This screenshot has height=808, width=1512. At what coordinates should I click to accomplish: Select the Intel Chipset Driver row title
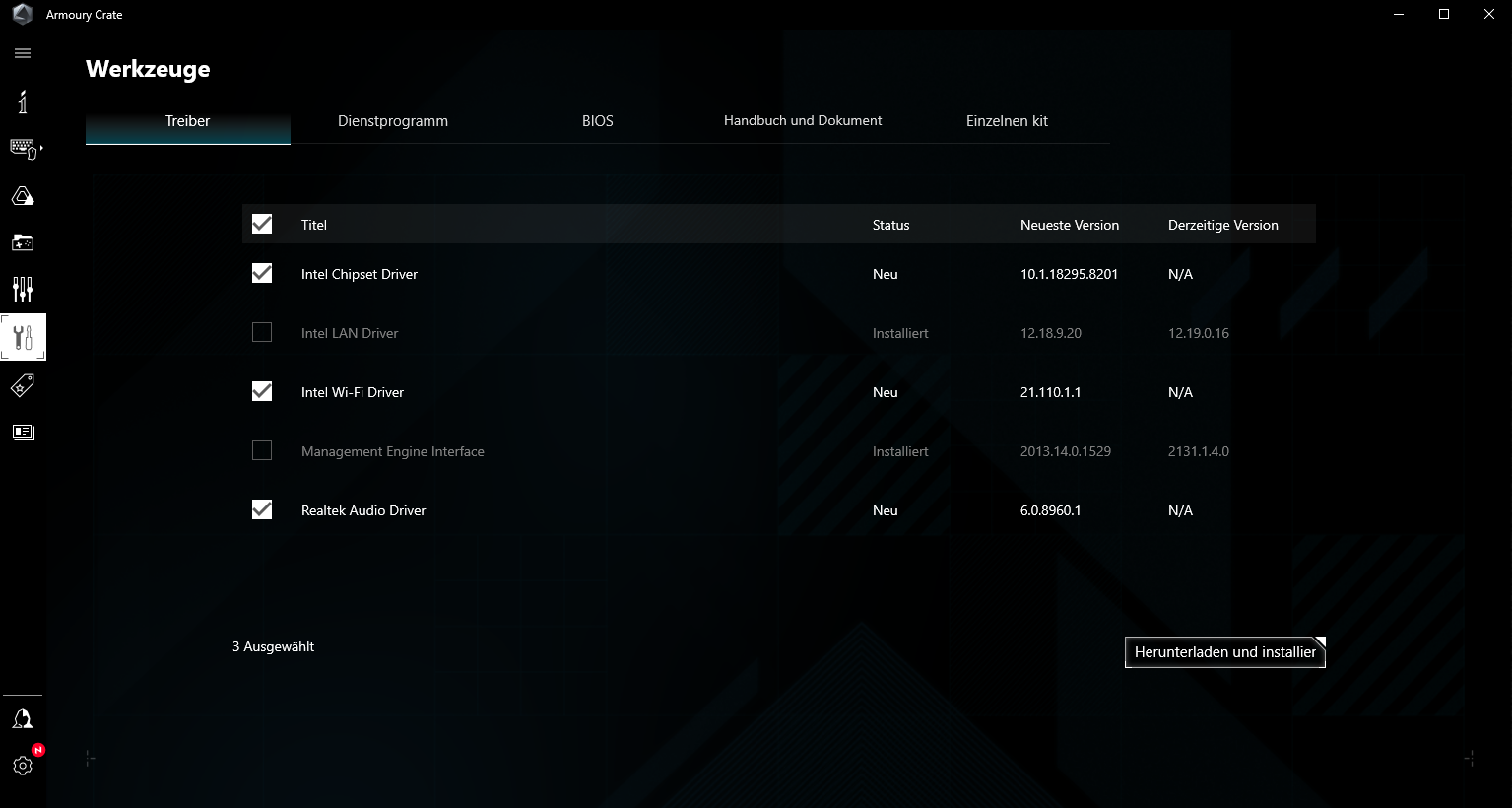point(360,274)
